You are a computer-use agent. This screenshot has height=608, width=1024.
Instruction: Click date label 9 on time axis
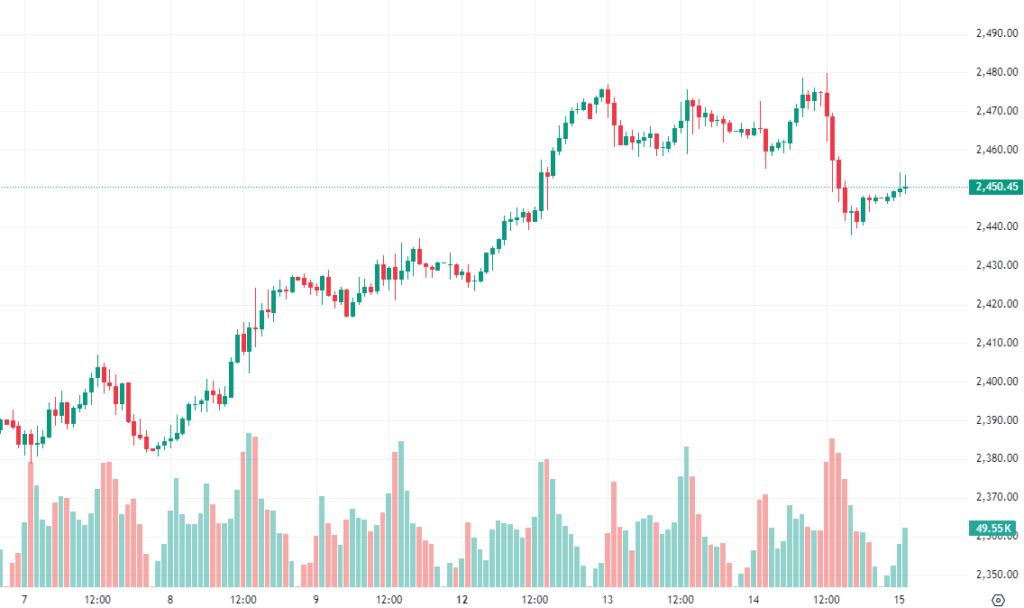(315, 600)
